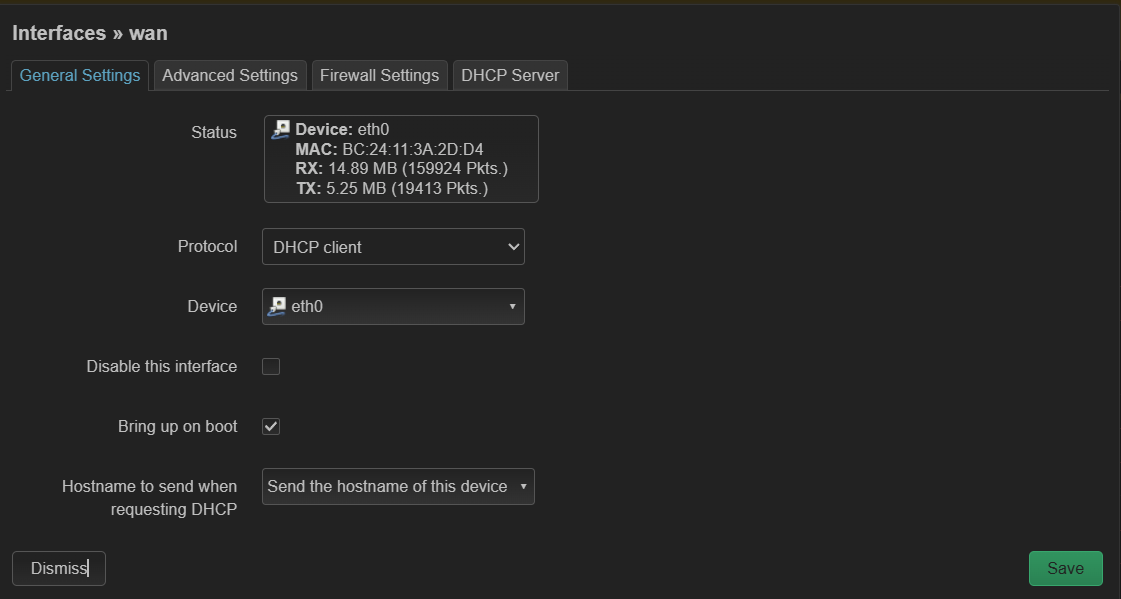Open the Protocol dropdown showing DHCP client

coord(393,247)
